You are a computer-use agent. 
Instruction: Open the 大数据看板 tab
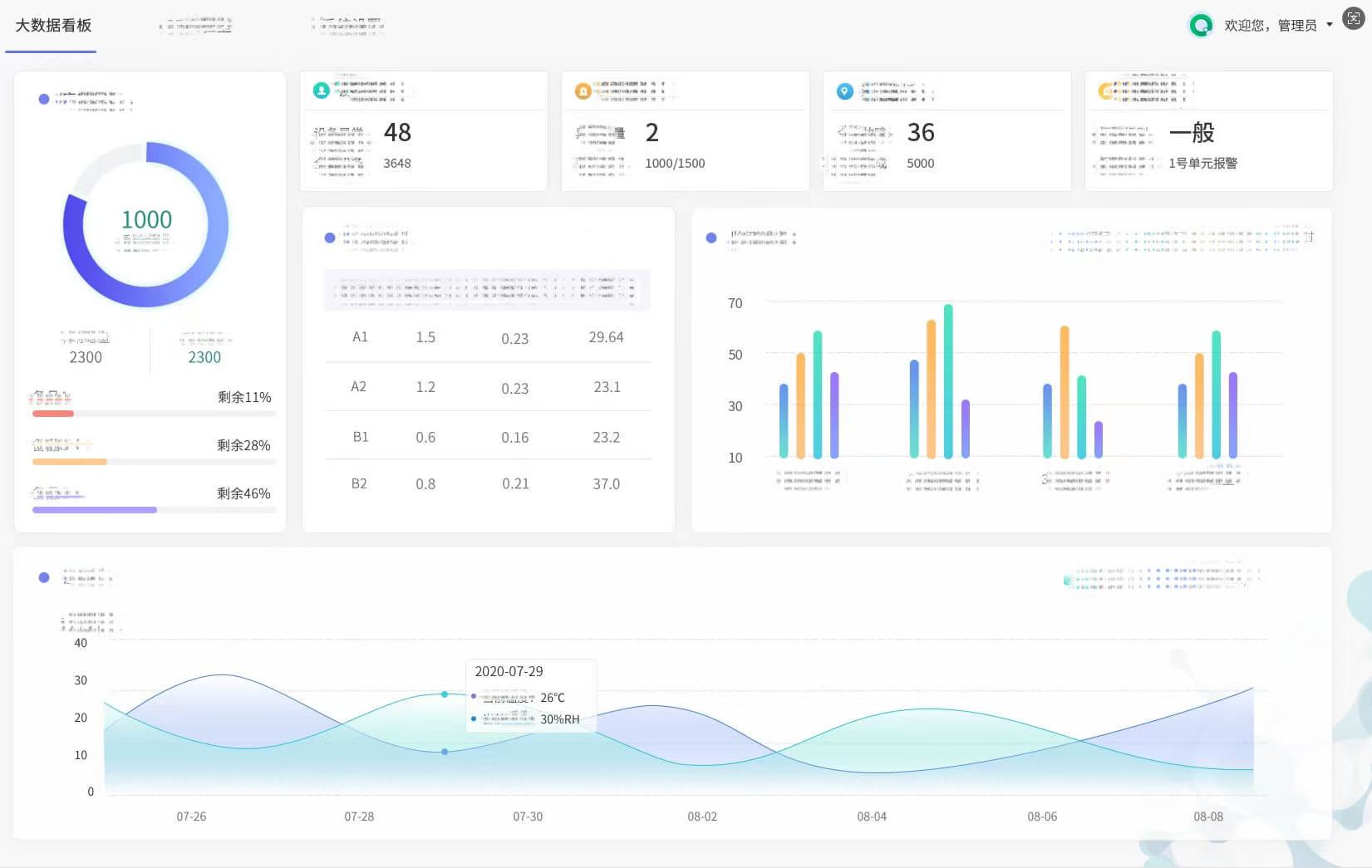[53, 26]
